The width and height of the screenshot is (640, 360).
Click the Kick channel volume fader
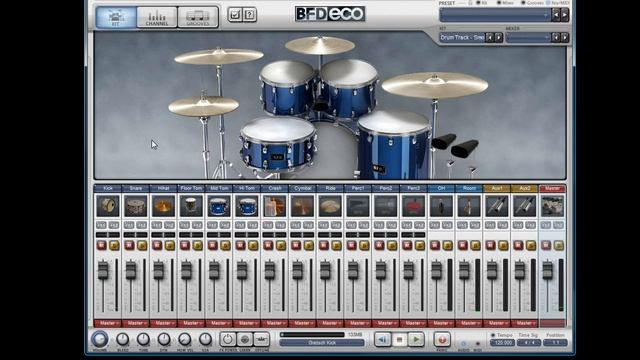[x=103, y=270]
